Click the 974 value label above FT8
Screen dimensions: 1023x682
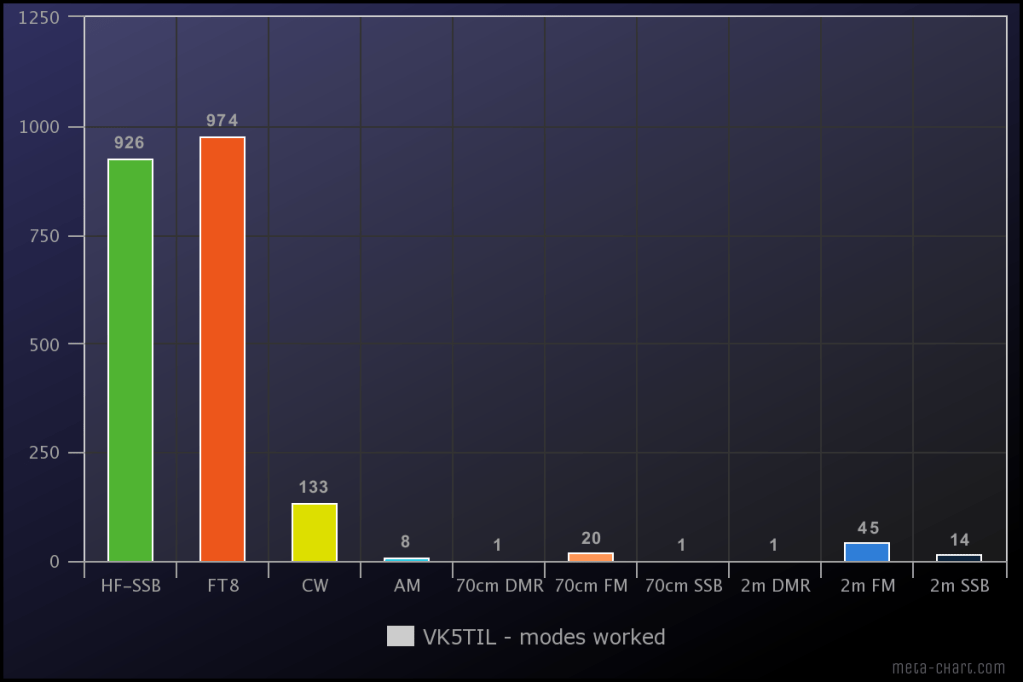(x=222, y=121)
